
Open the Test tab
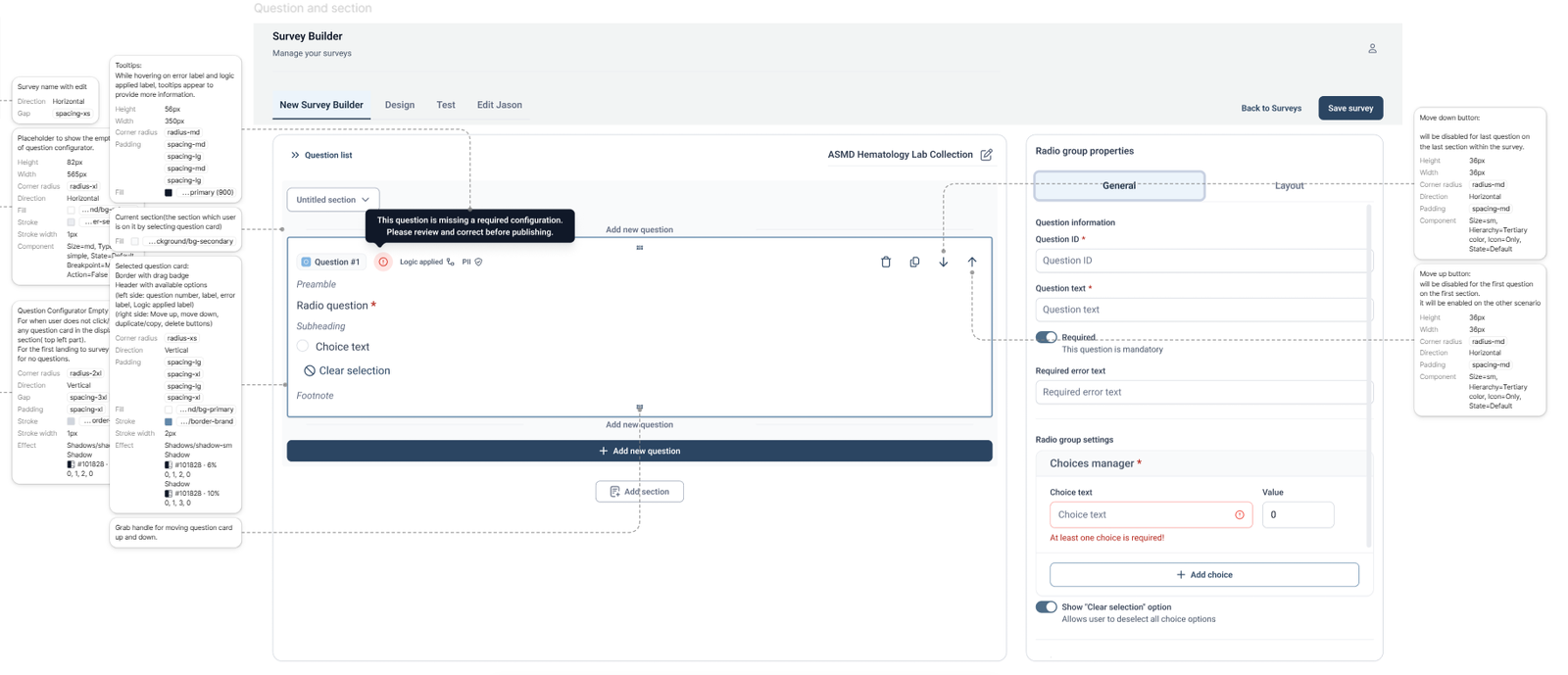tap(446, 105)
